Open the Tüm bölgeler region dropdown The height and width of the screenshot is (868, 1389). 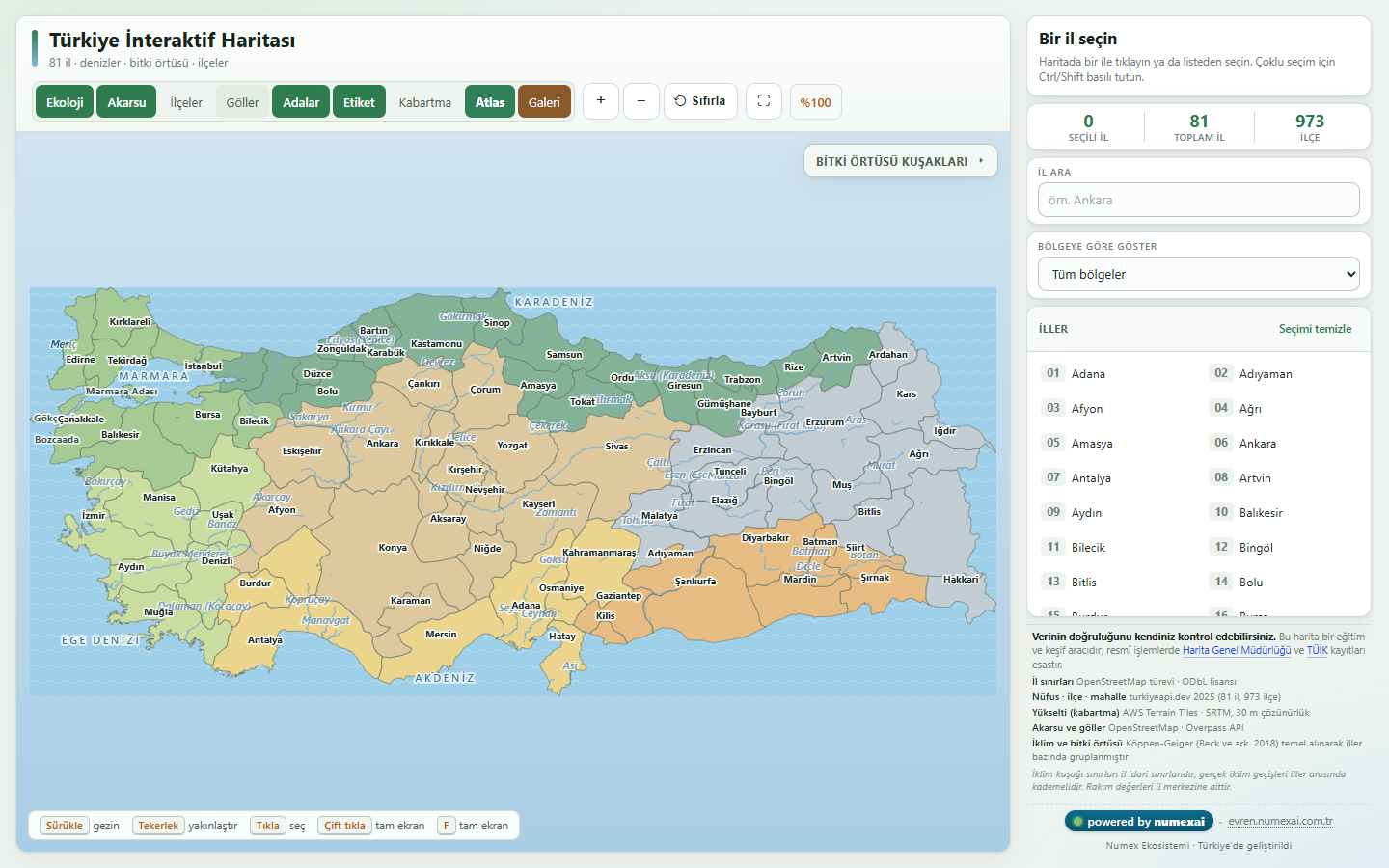coord(1199,274)
